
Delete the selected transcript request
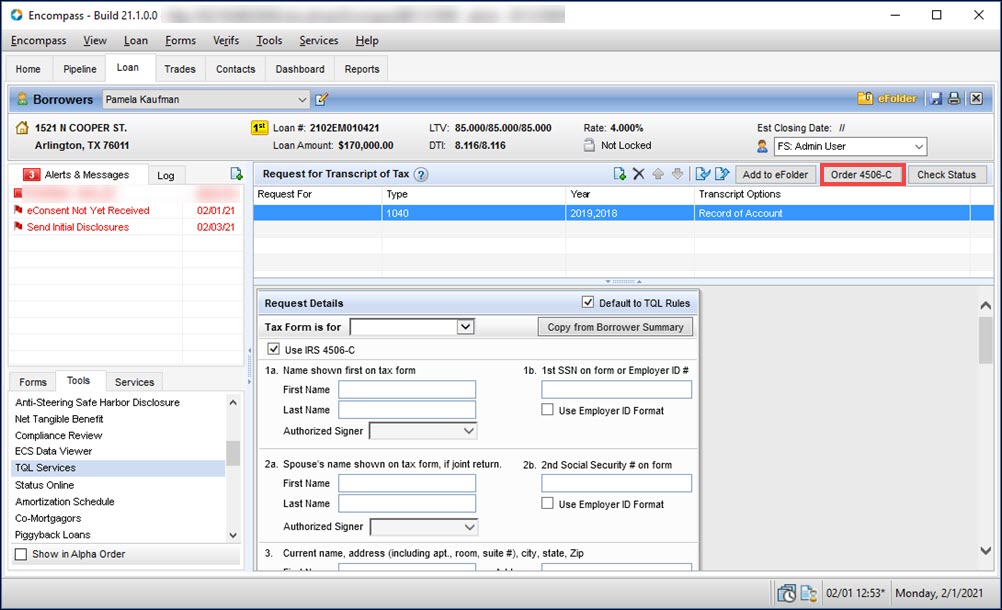[638, 174]
